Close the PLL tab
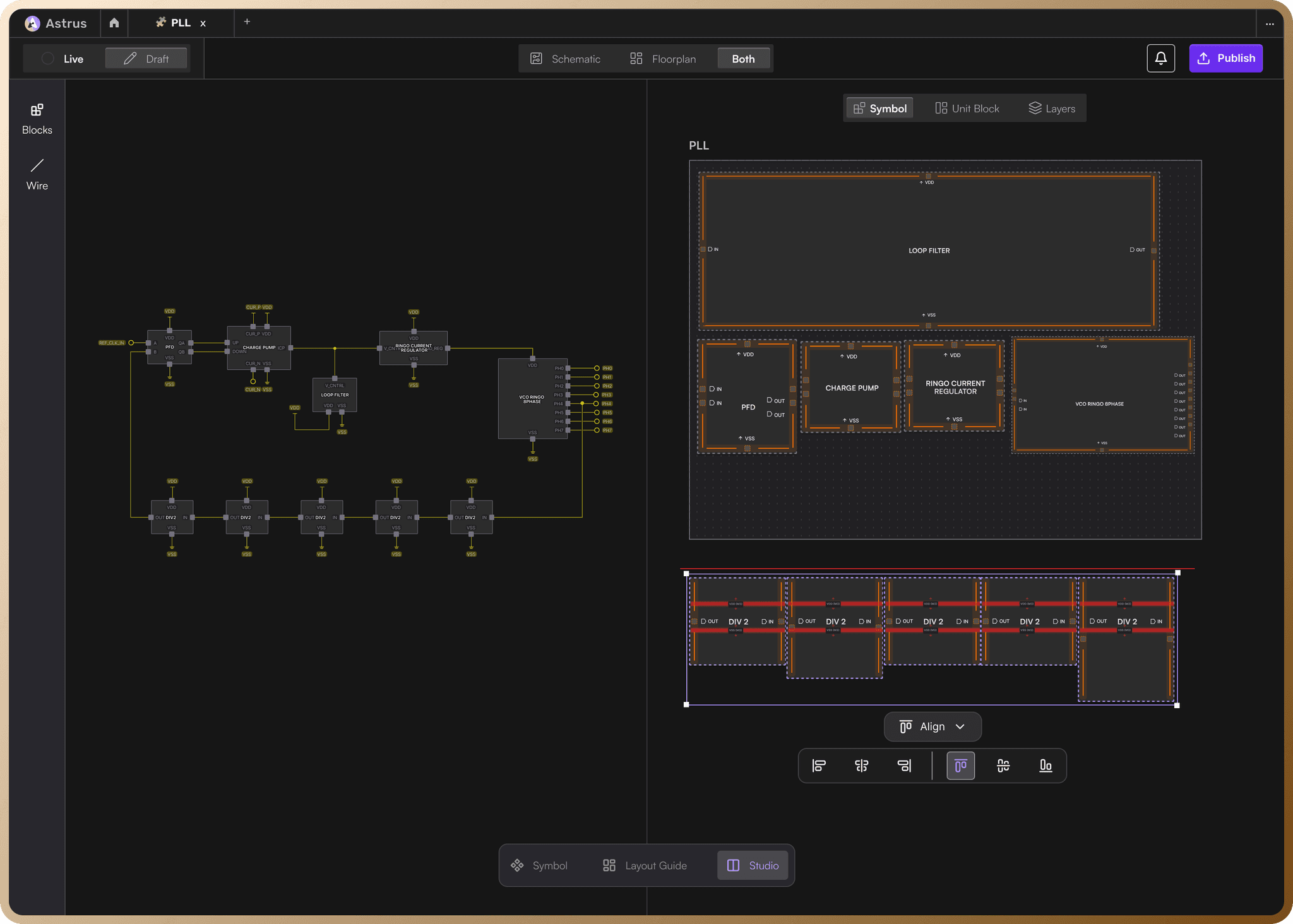This screenshot has height=924, width=1293. point(203,23)
